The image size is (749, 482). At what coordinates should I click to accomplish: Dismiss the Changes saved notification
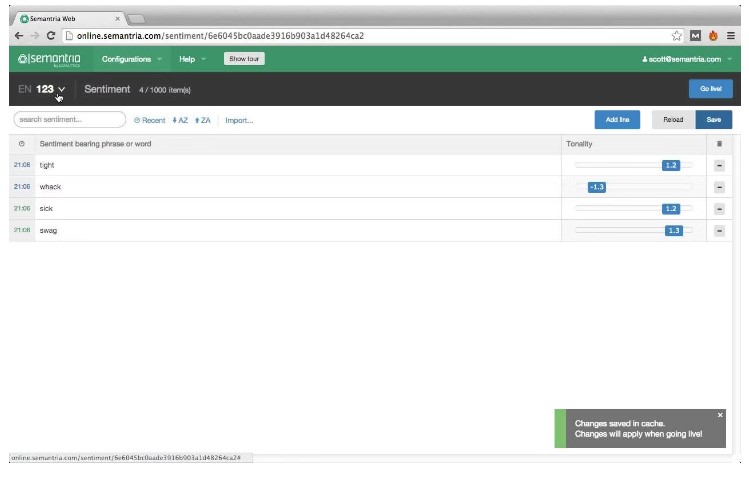[720, 415]
